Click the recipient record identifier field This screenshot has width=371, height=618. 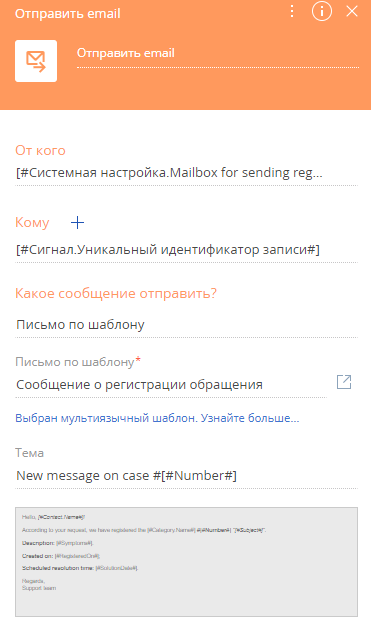186,250
